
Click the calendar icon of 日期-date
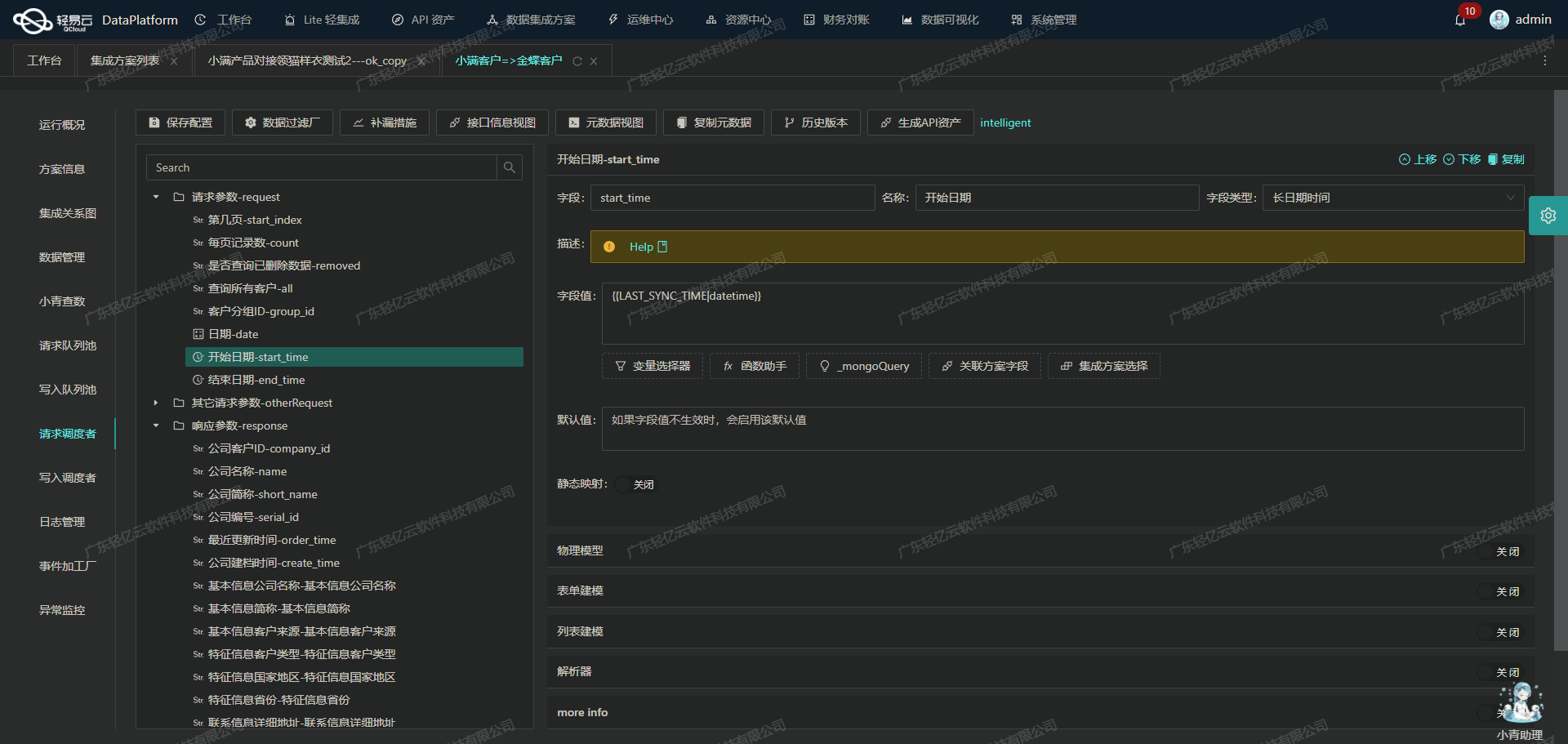click(198, 334)
